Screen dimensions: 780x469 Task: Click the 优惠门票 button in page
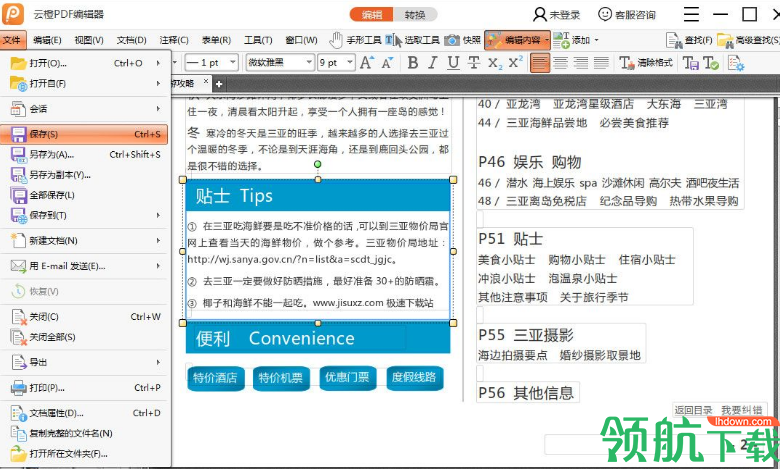click(347, 377)
